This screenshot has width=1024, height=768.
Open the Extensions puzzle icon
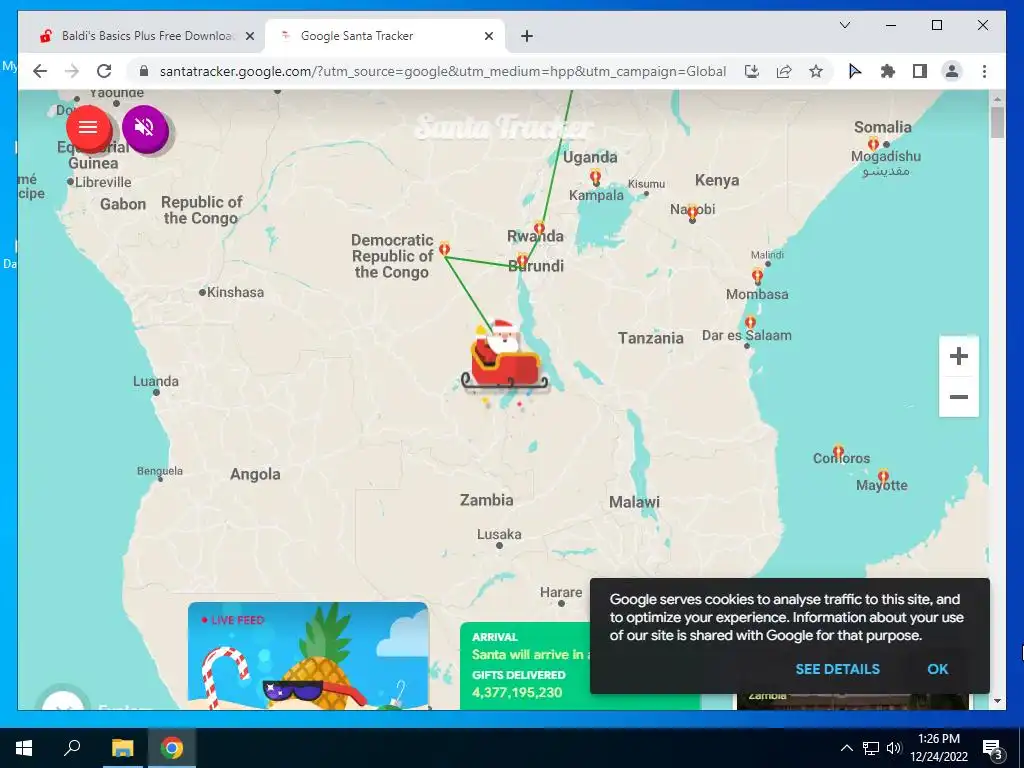click(x=887, y=71)
